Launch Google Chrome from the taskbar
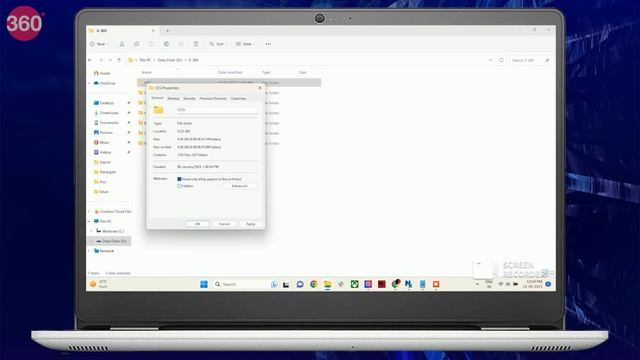The image size is (640, 360). click(x=313, y=284)
